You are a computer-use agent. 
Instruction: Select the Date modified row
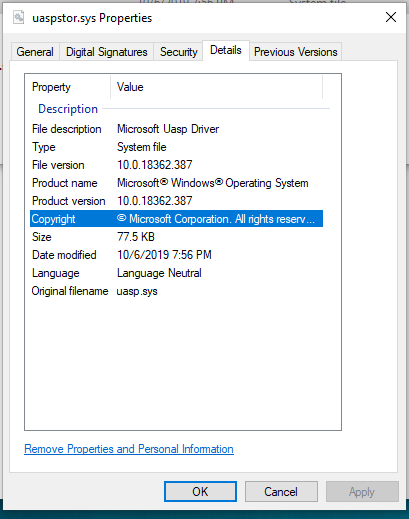(176, 255)
